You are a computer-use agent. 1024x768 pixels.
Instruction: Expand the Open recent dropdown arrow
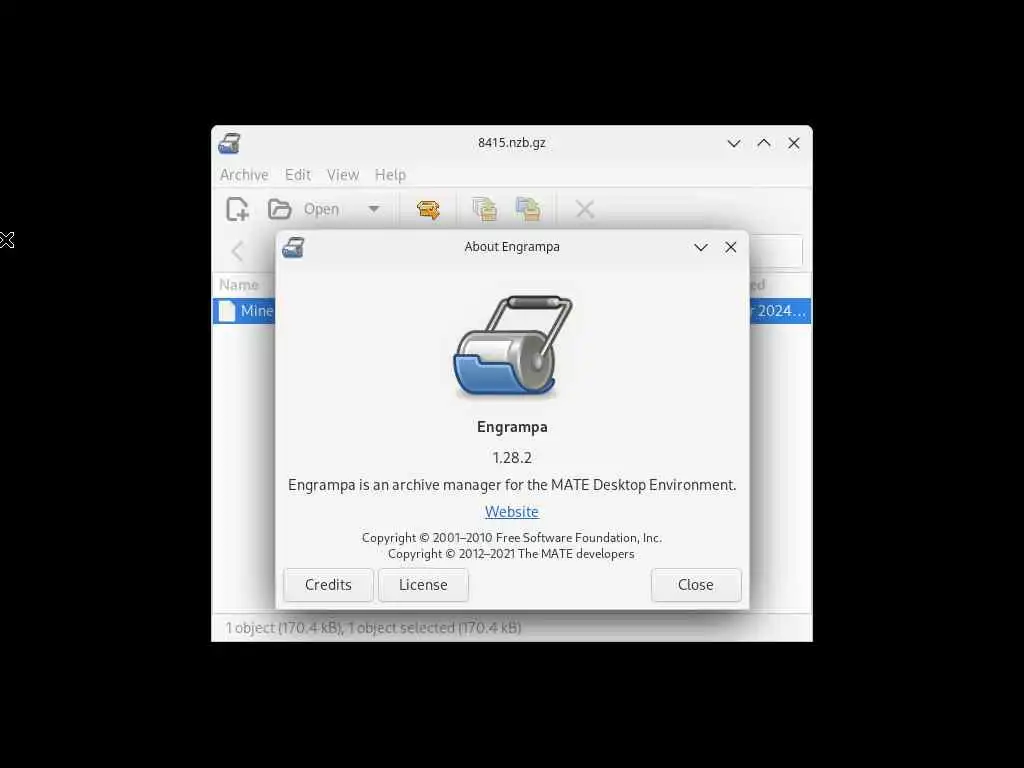[x=374, y=209]
